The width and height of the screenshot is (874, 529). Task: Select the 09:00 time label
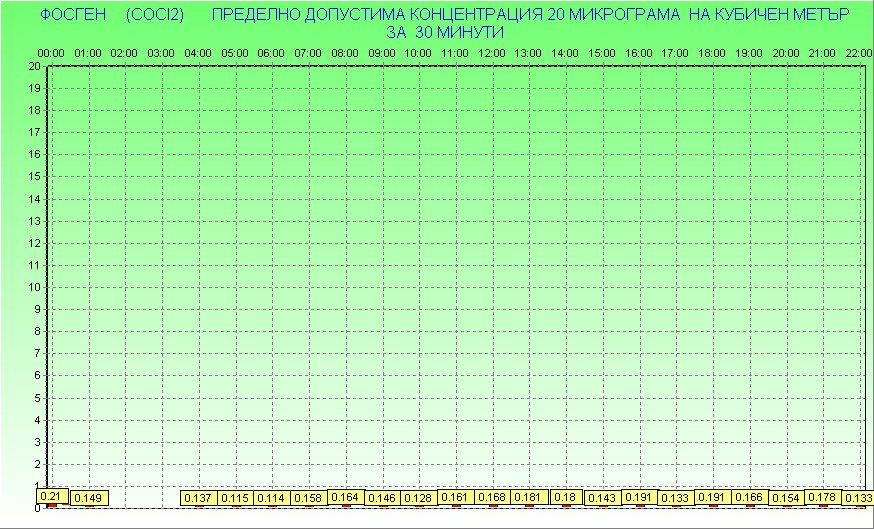pyautogui.click(x=382, y=53)
